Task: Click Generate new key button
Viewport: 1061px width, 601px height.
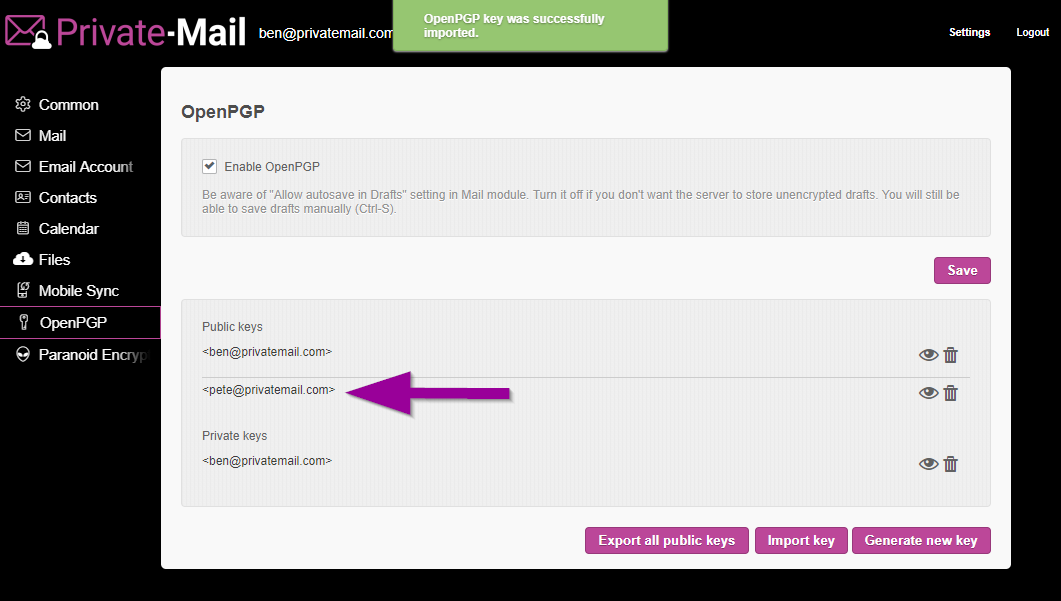Action: (920, 541)
